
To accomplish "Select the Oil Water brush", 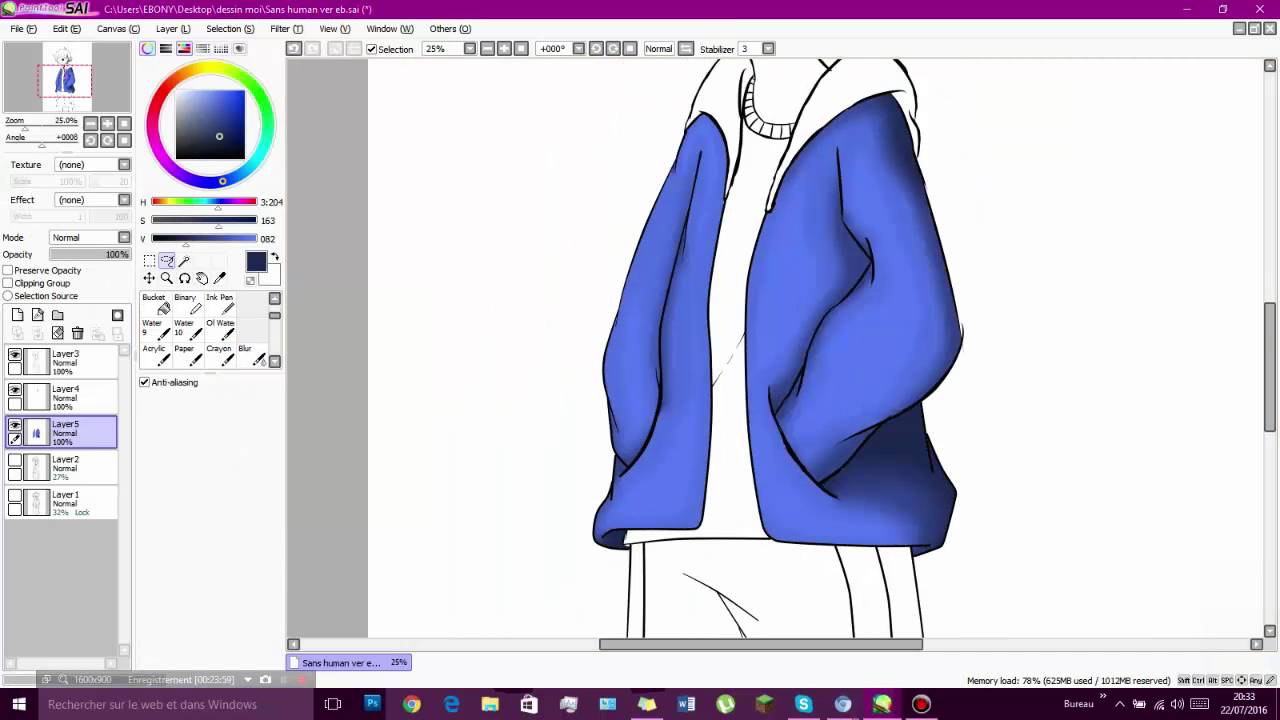I will pyautogui.click(x=219, y=330).
